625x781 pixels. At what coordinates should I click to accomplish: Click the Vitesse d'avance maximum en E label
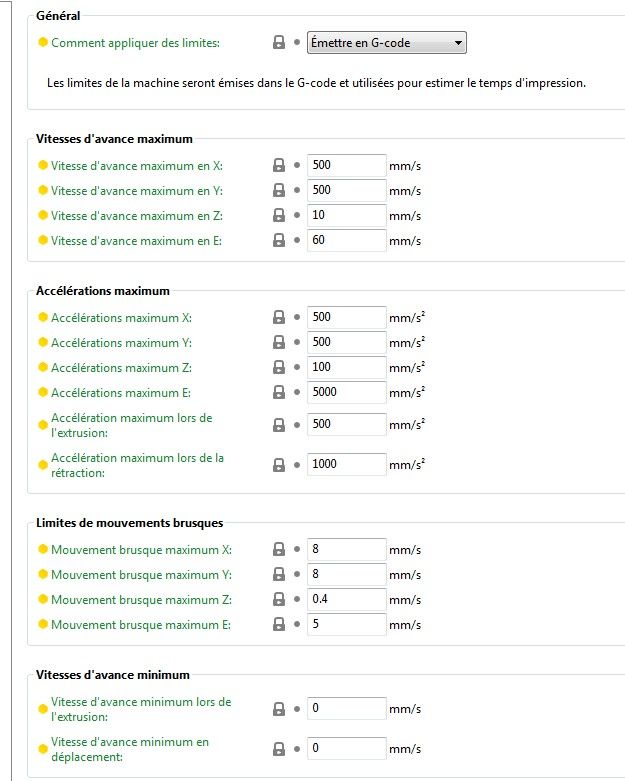pos(136,240)
